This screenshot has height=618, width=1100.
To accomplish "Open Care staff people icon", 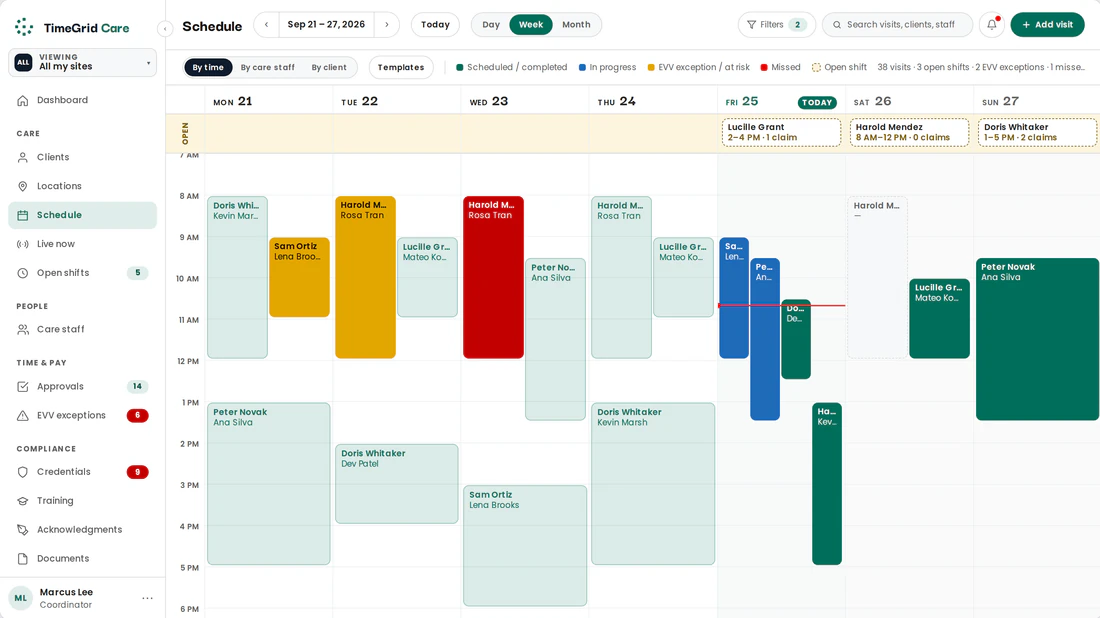I will click(x=22, y=329).
